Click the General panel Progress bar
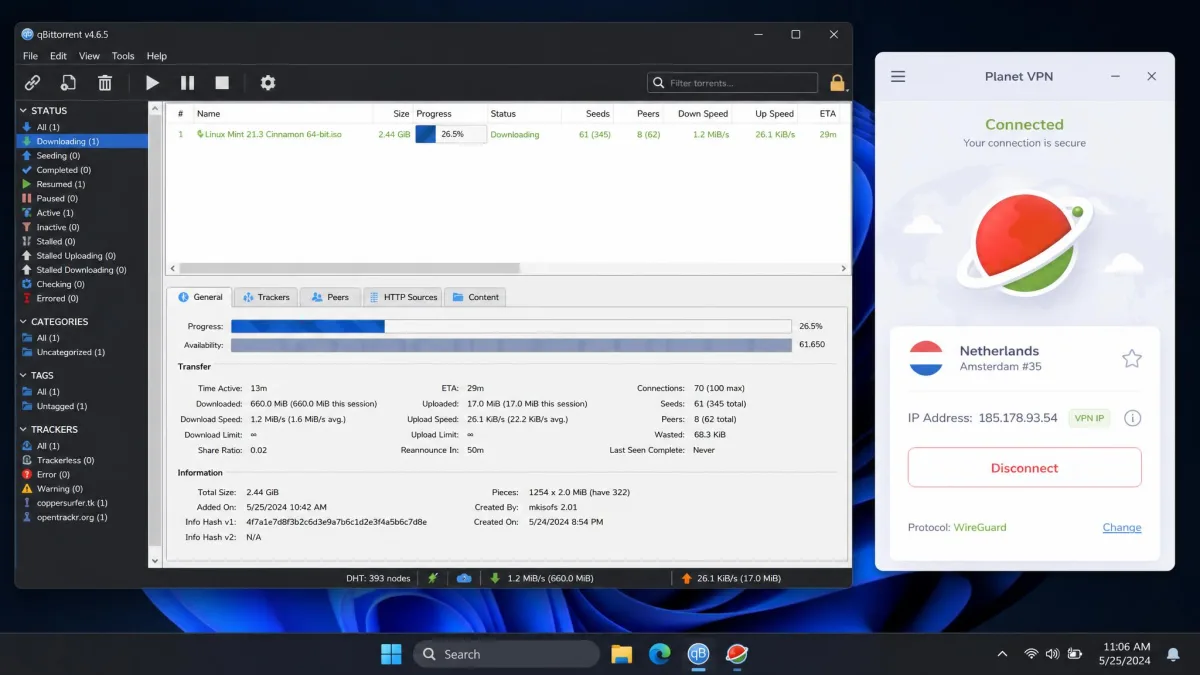 click(x=511, y=326)
